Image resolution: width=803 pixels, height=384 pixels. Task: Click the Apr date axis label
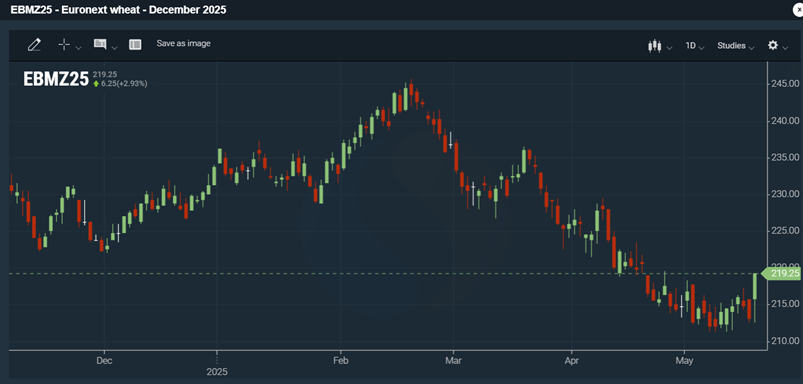571,361
